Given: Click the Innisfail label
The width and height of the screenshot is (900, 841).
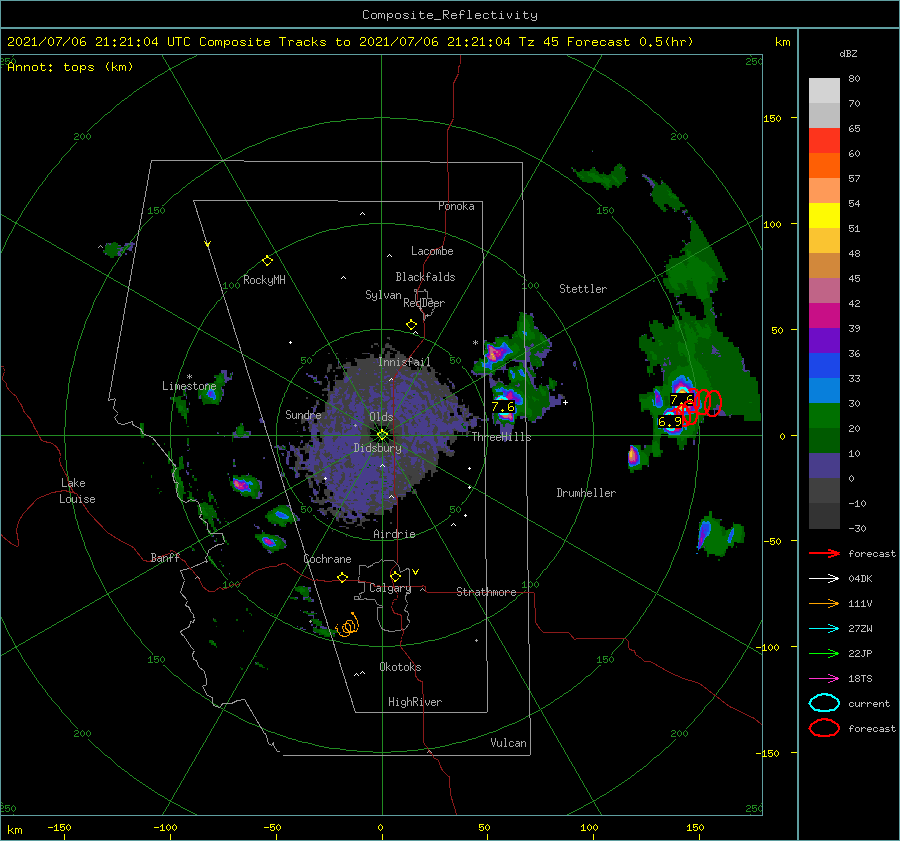Looking at the screenshot, I should [404, 362].
